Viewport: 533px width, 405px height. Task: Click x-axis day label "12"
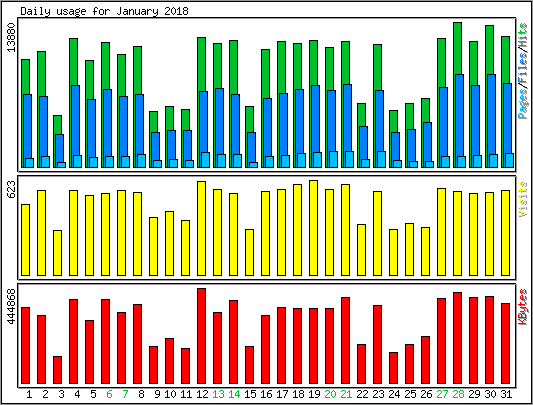202,394
